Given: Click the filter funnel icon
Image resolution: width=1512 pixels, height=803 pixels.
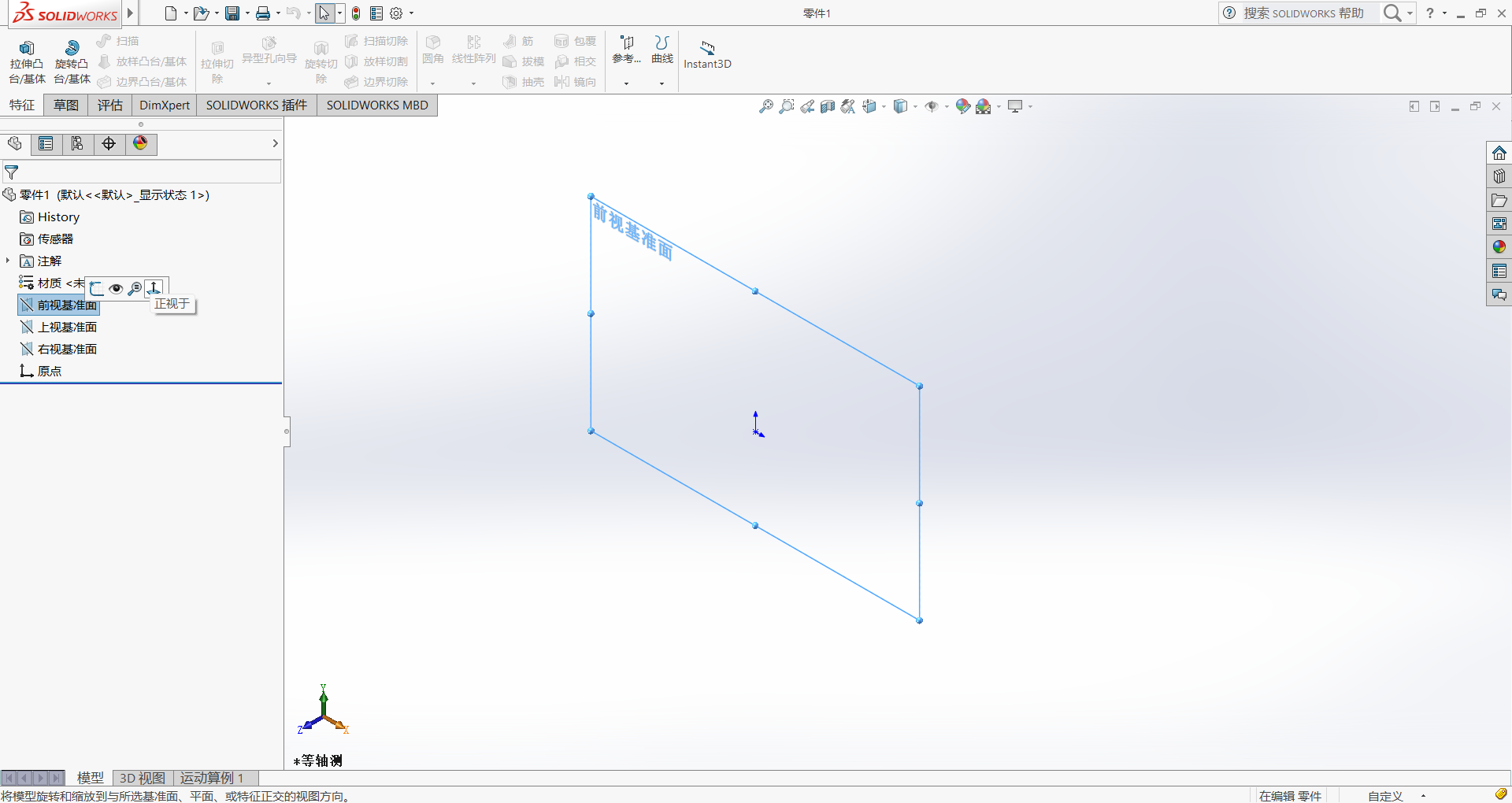Looking at the screenshot, I should click(12, 172).
